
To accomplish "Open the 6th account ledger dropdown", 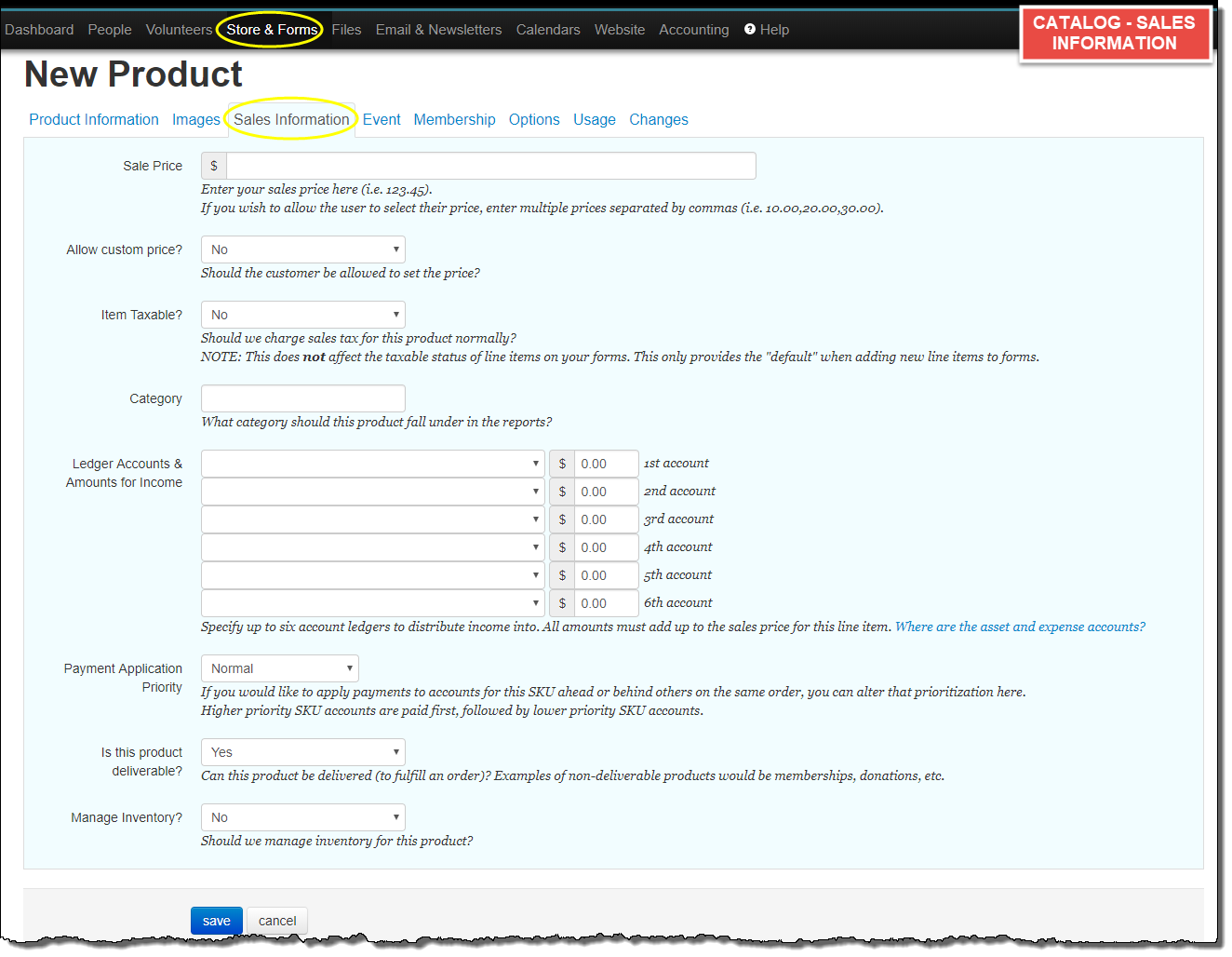I will (x=373, y=603).
